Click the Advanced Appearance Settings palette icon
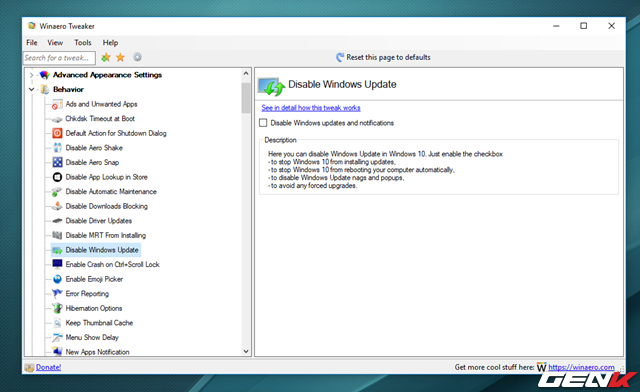640x392 pixels. point(44,75)
